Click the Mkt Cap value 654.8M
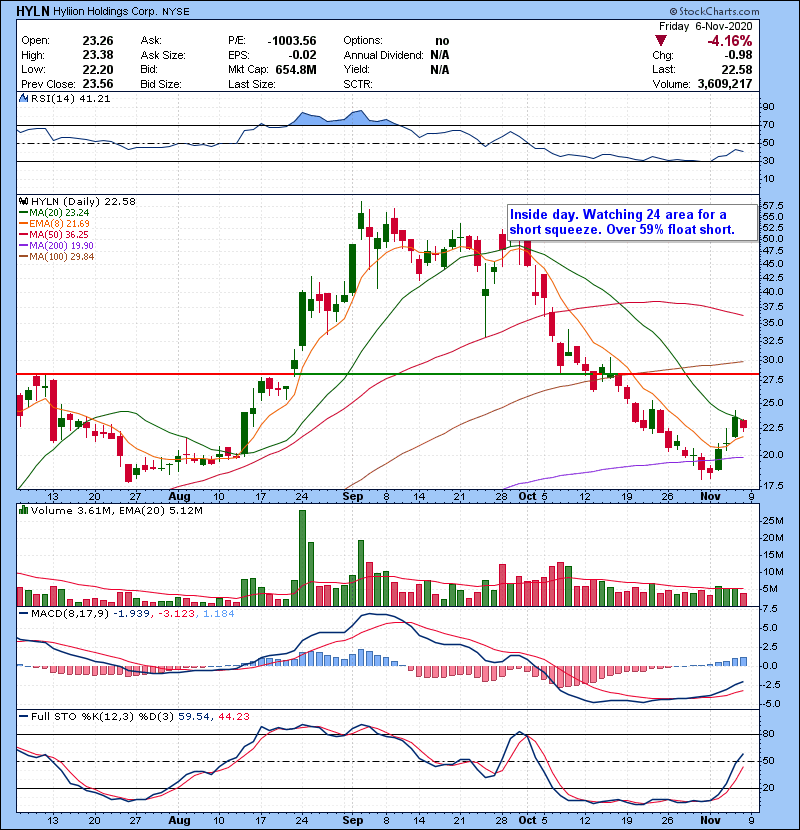 296,69
